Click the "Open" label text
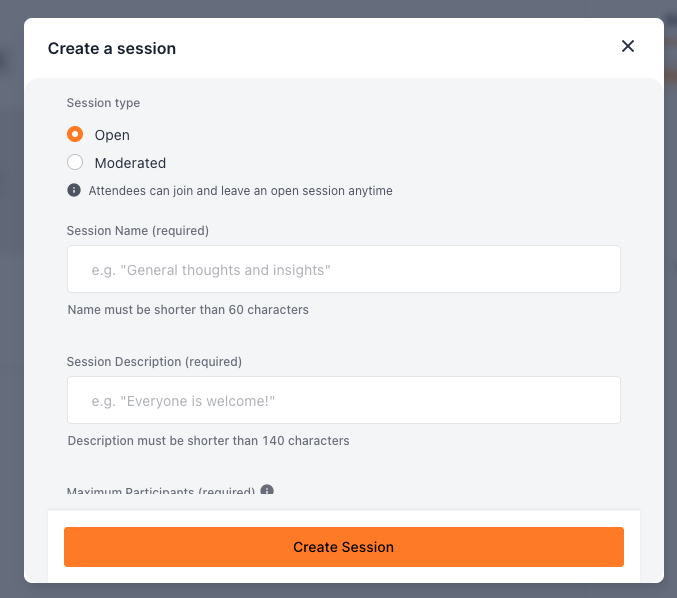 pos(112,135)
